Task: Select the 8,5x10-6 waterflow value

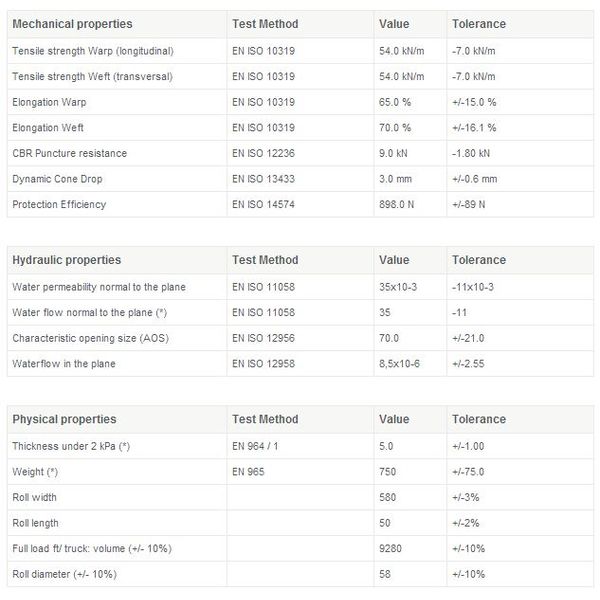Action: pyautogui.click(x=399, y=364)
